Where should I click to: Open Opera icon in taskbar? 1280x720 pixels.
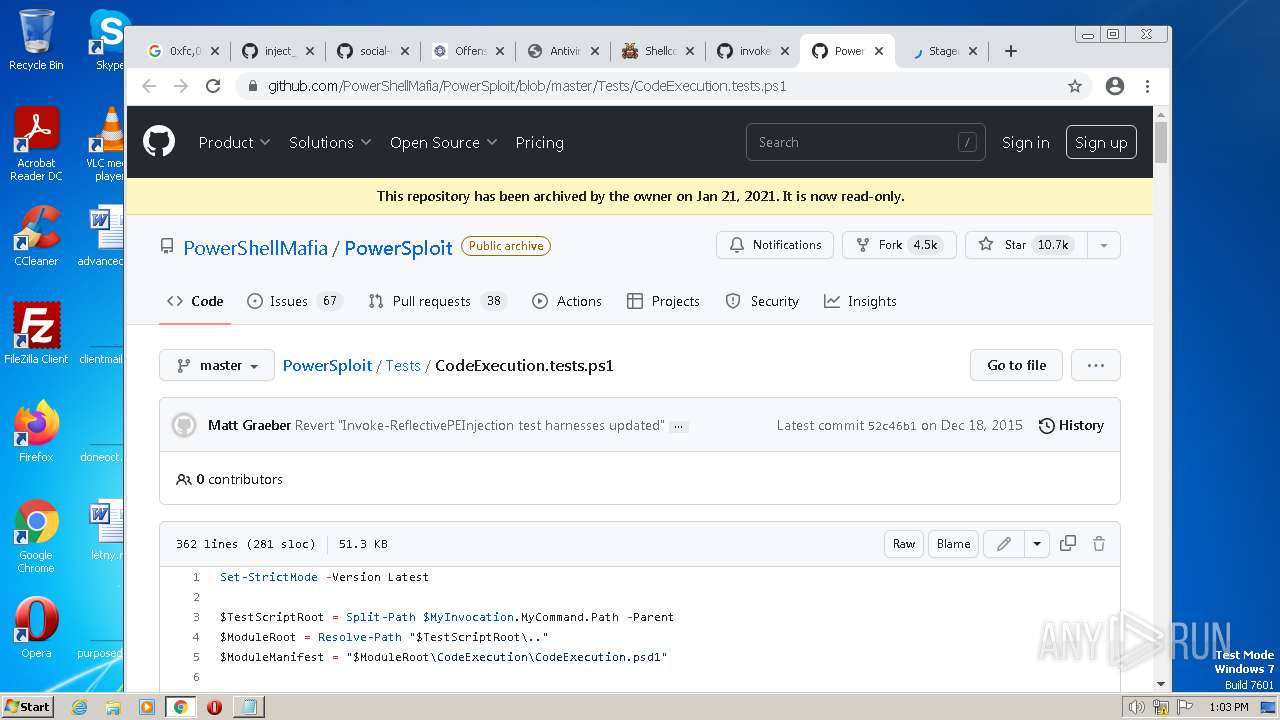[x=214, y=707]
